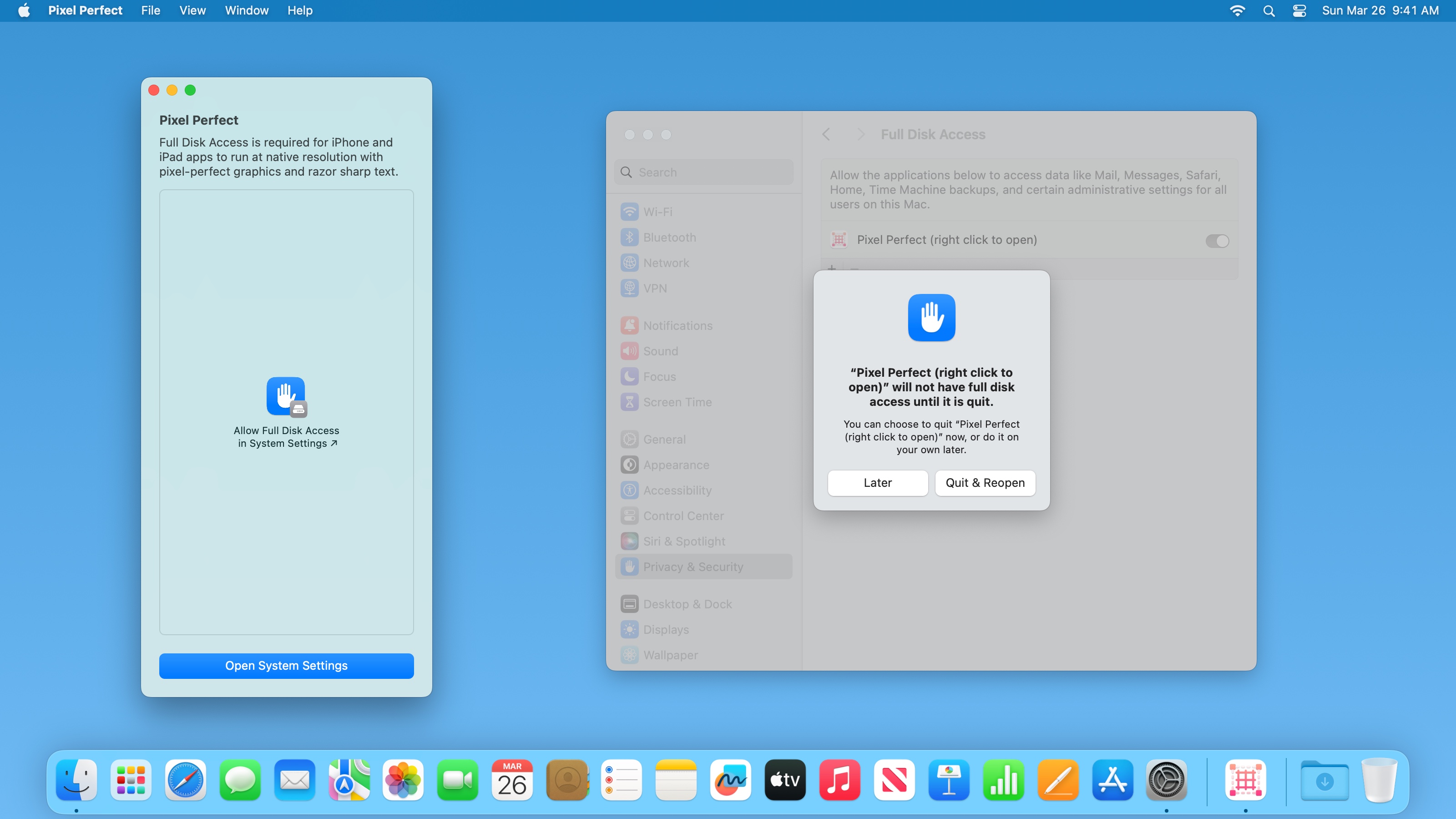
Task: Click the Allow Full Disk Access hand icon
Action: pos(286,396)
